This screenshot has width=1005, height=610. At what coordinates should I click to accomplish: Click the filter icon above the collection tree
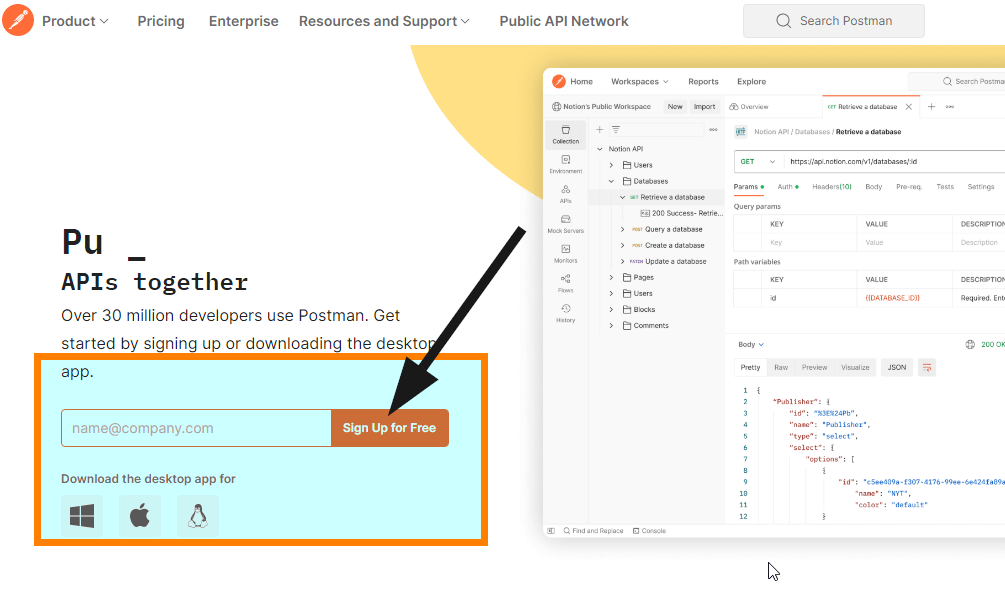pos(616,129)
